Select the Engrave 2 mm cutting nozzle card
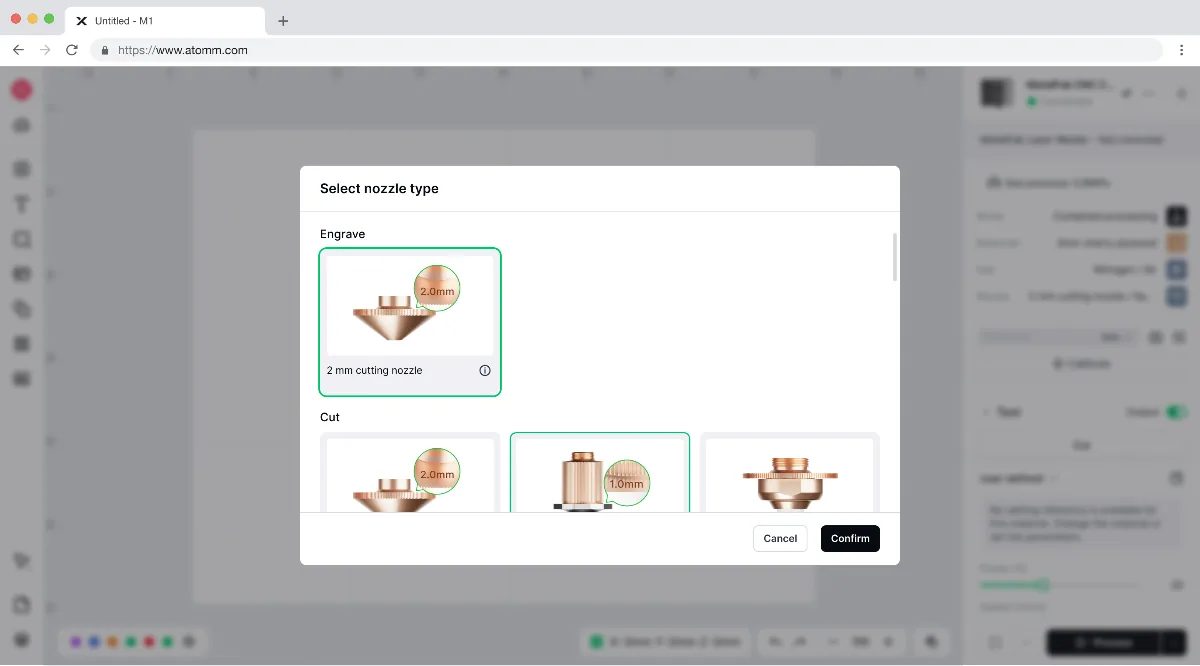Image resolution: width=1200 pixels, height=666 pixels. [x=410, y=322]
